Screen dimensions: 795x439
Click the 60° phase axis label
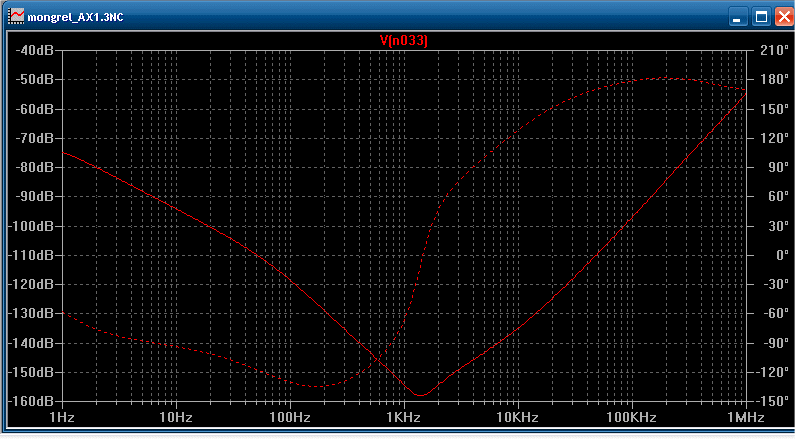(x=778, y=196)
